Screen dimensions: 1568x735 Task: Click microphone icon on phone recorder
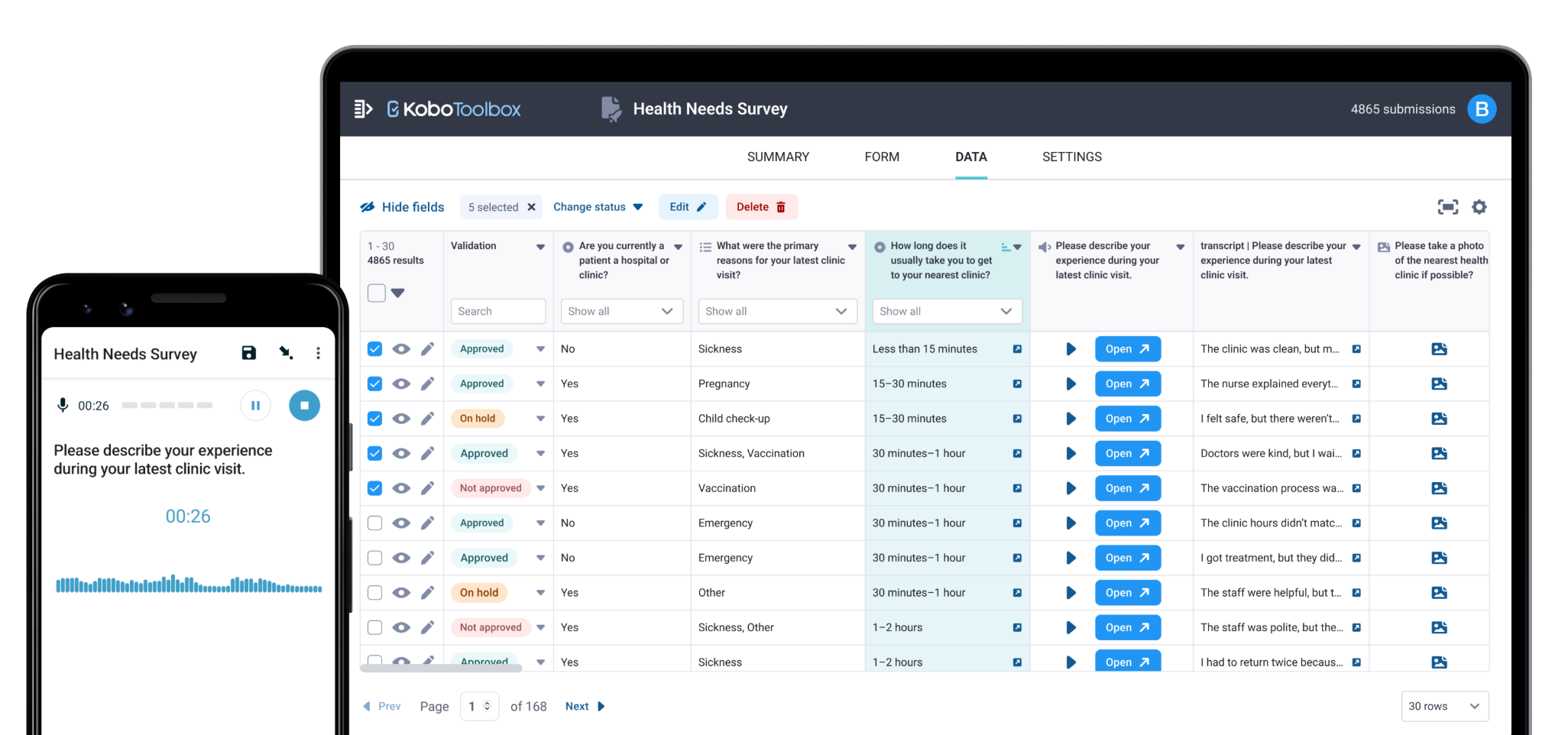click(x=63, y=405)
